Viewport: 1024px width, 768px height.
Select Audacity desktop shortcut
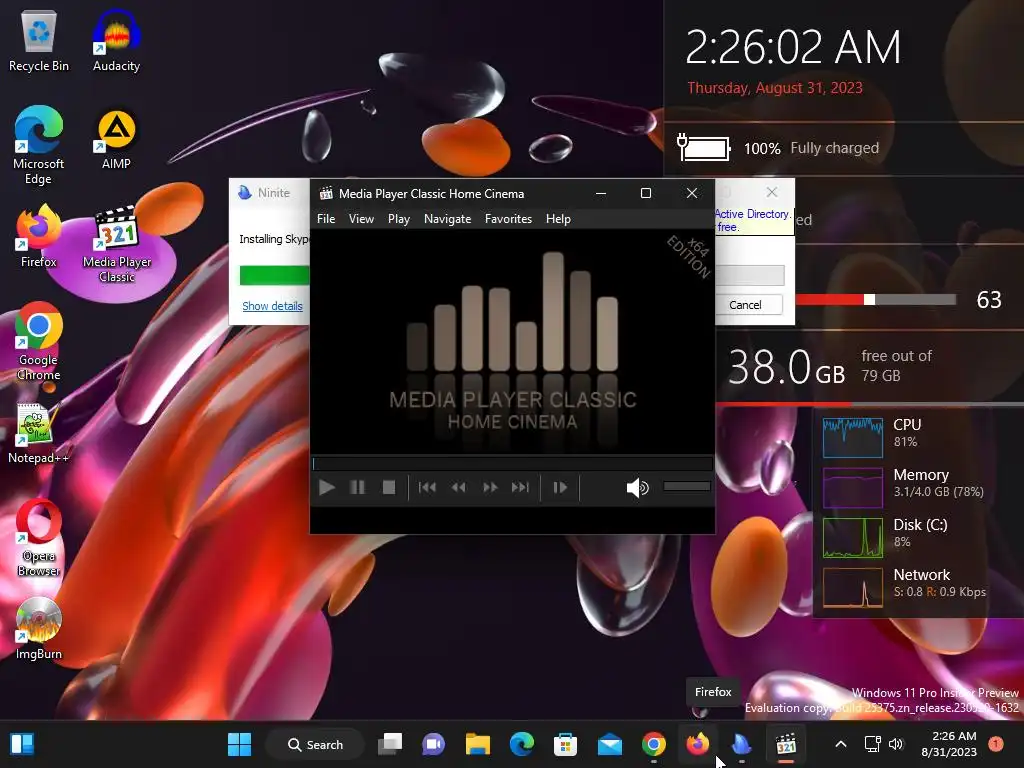116,42
